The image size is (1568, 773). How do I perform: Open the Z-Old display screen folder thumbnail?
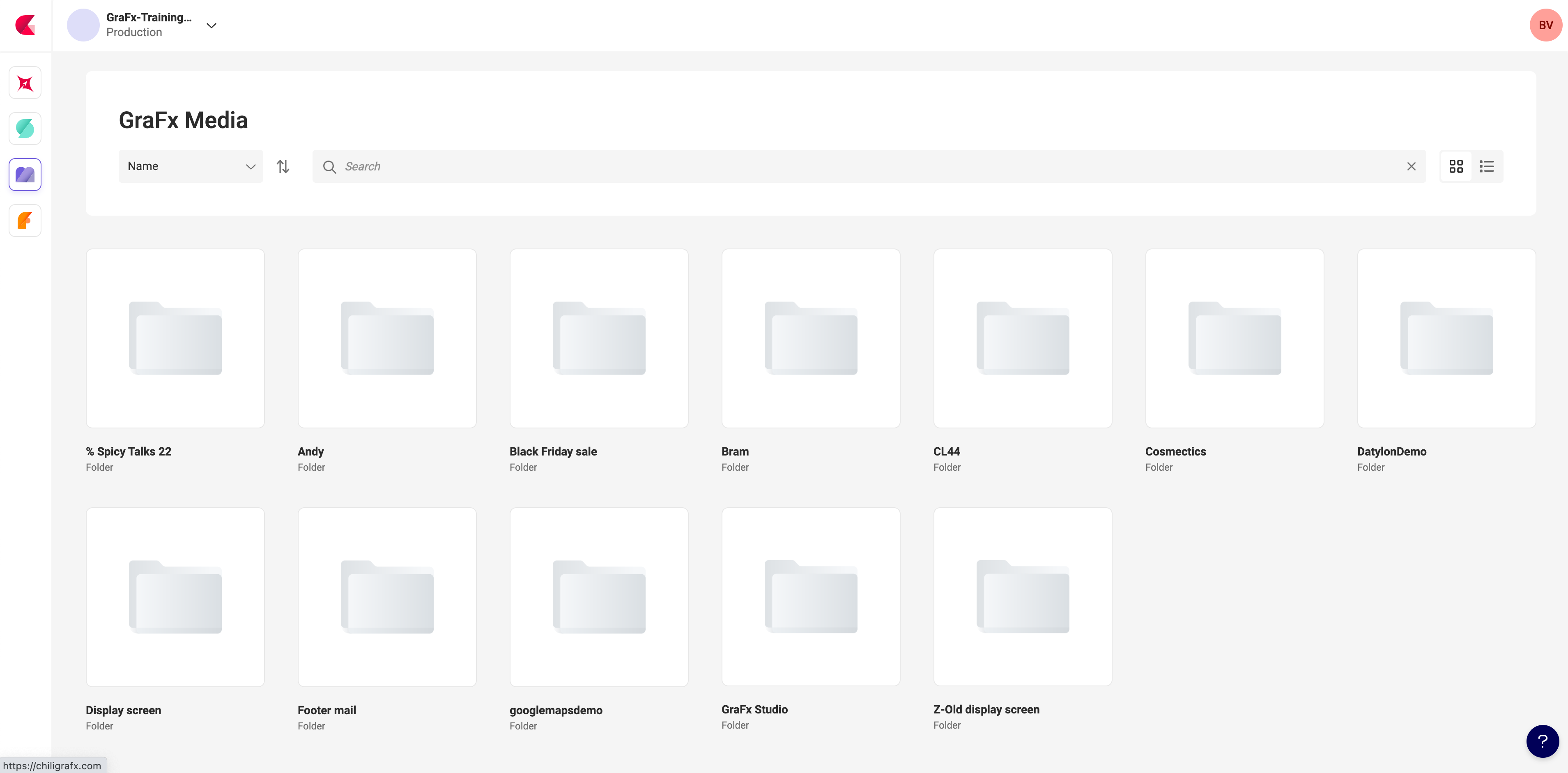coord(1023,596)
